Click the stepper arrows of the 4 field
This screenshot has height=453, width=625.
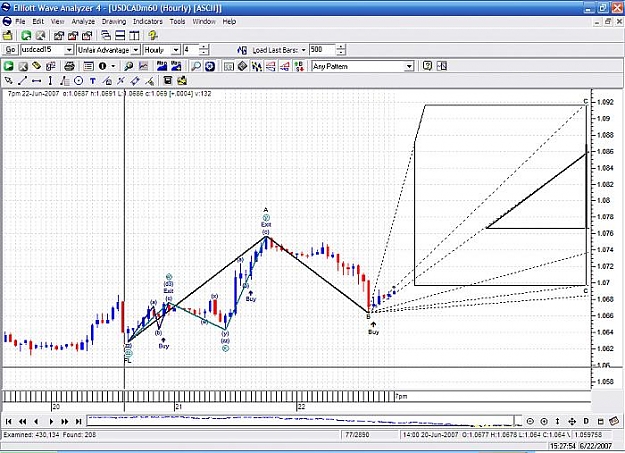(x=204, y=50)
